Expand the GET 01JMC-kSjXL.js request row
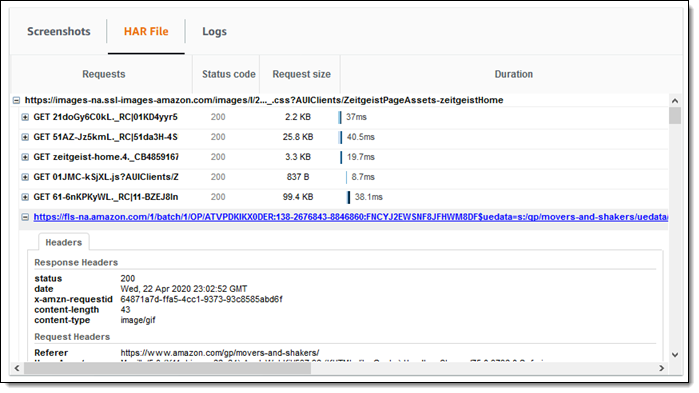The image size is (699, 393). point(25,177)
